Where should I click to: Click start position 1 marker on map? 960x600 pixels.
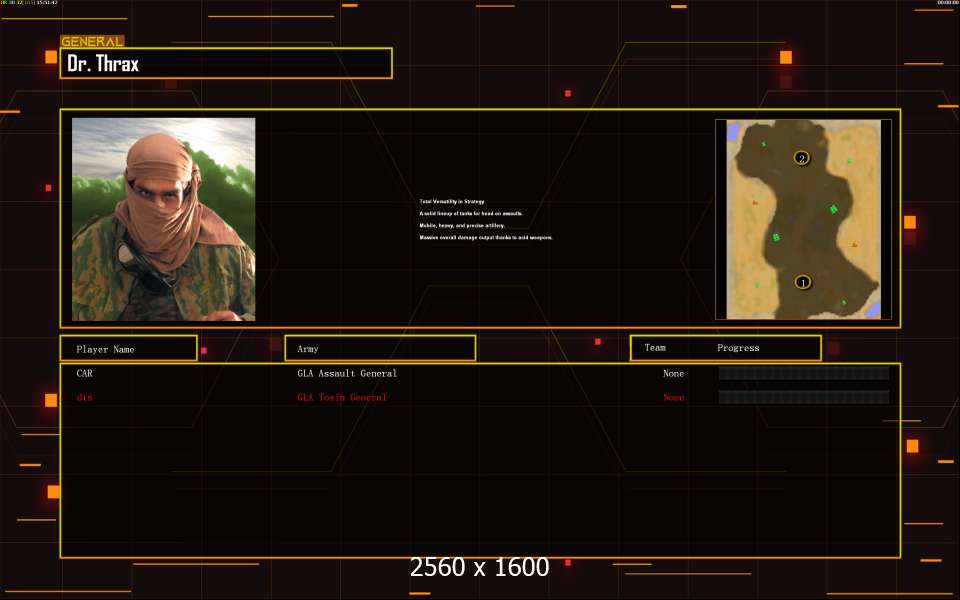click(x=803, y=282)
